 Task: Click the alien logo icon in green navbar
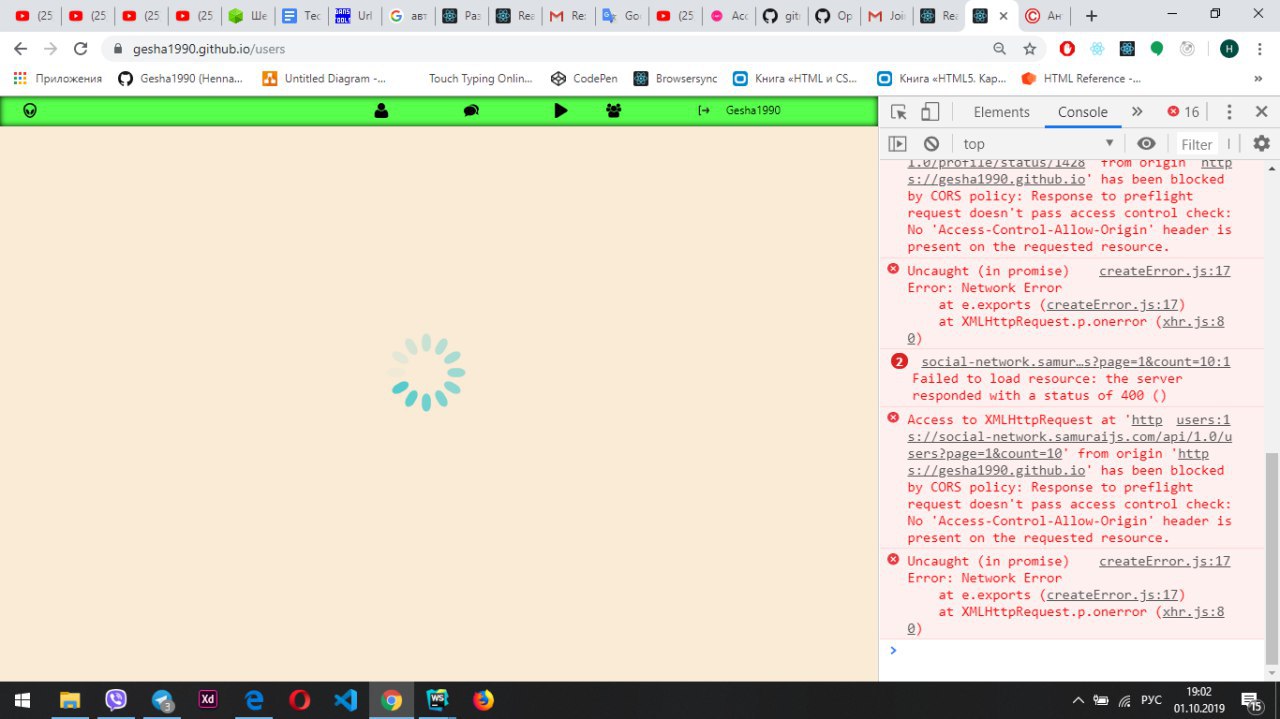pyautogui.click(x=30, y=111)
